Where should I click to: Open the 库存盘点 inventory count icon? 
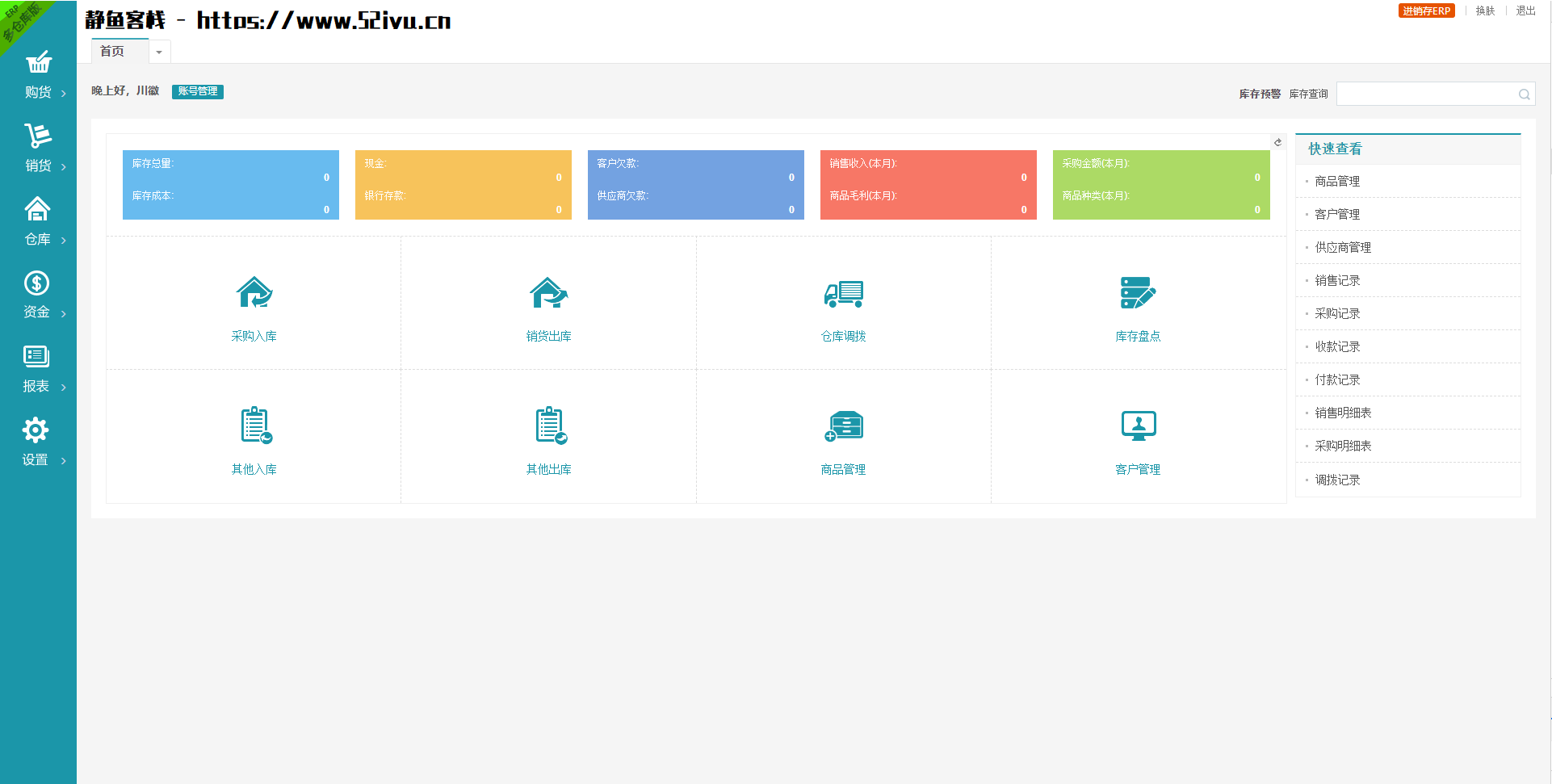(1138, 293)
